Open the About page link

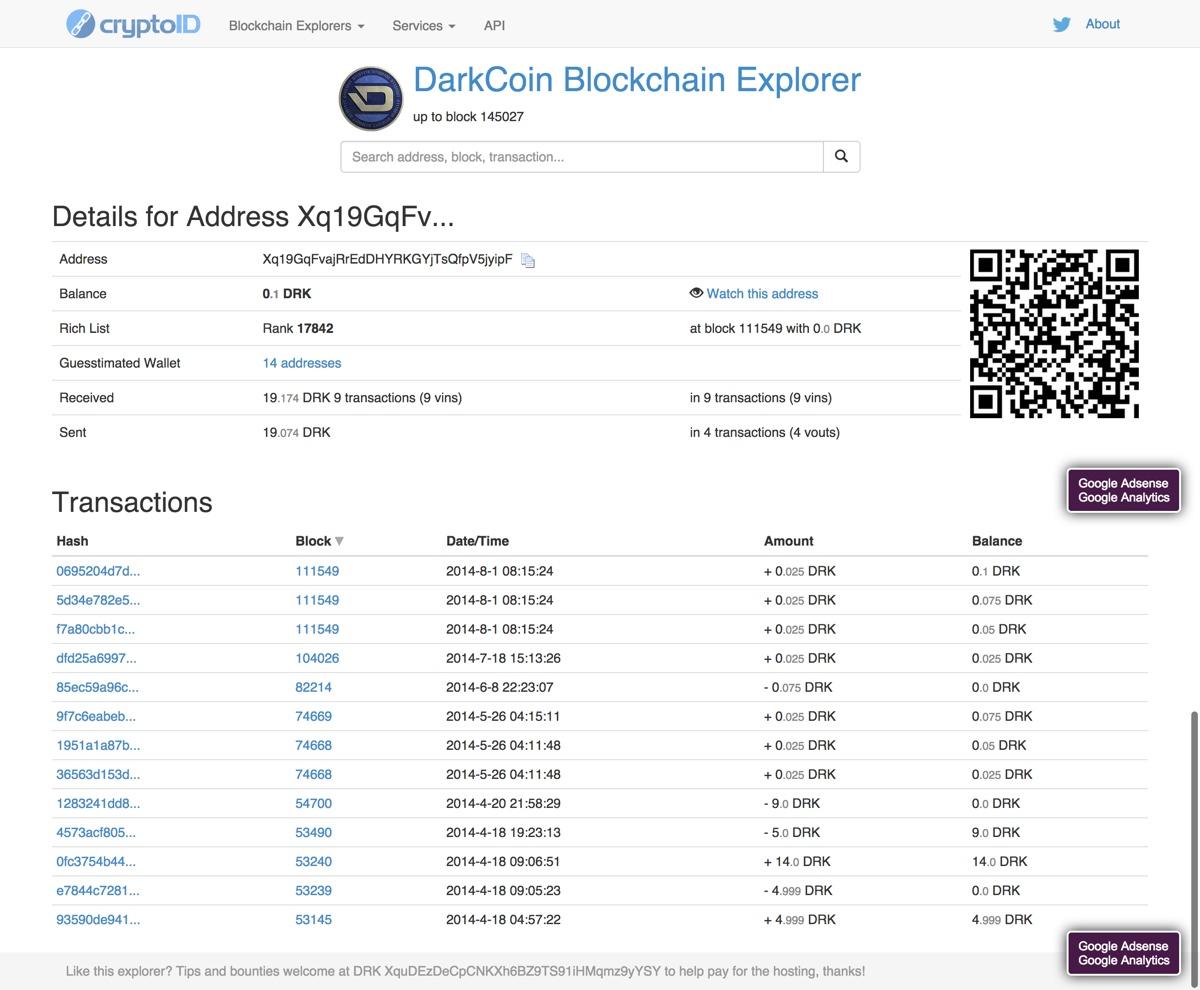click(x=1103, y=24)
